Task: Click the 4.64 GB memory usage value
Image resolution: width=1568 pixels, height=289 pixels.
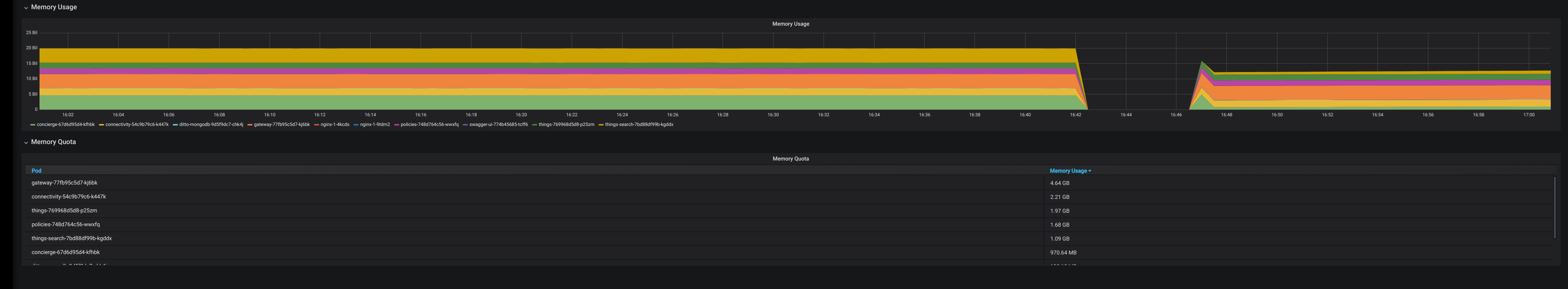Action: [1059, 183]
